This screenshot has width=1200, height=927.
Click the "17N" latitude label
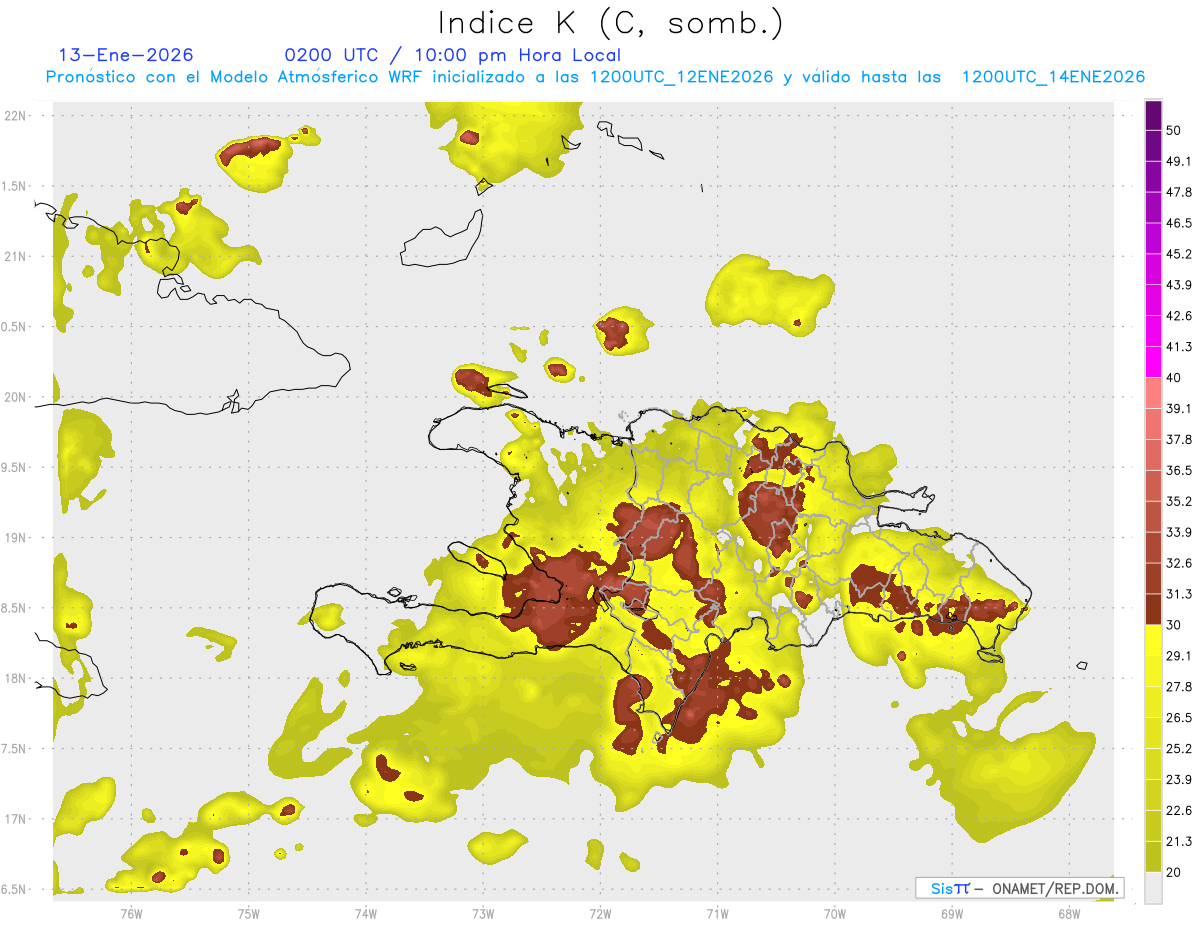click(15, 819)
